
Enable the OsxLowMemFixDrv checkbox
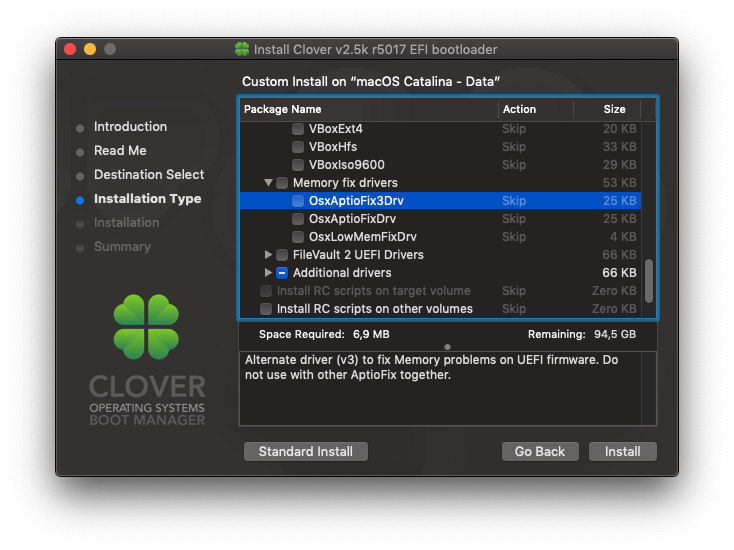pyautogui.click(x=298, y=237)
